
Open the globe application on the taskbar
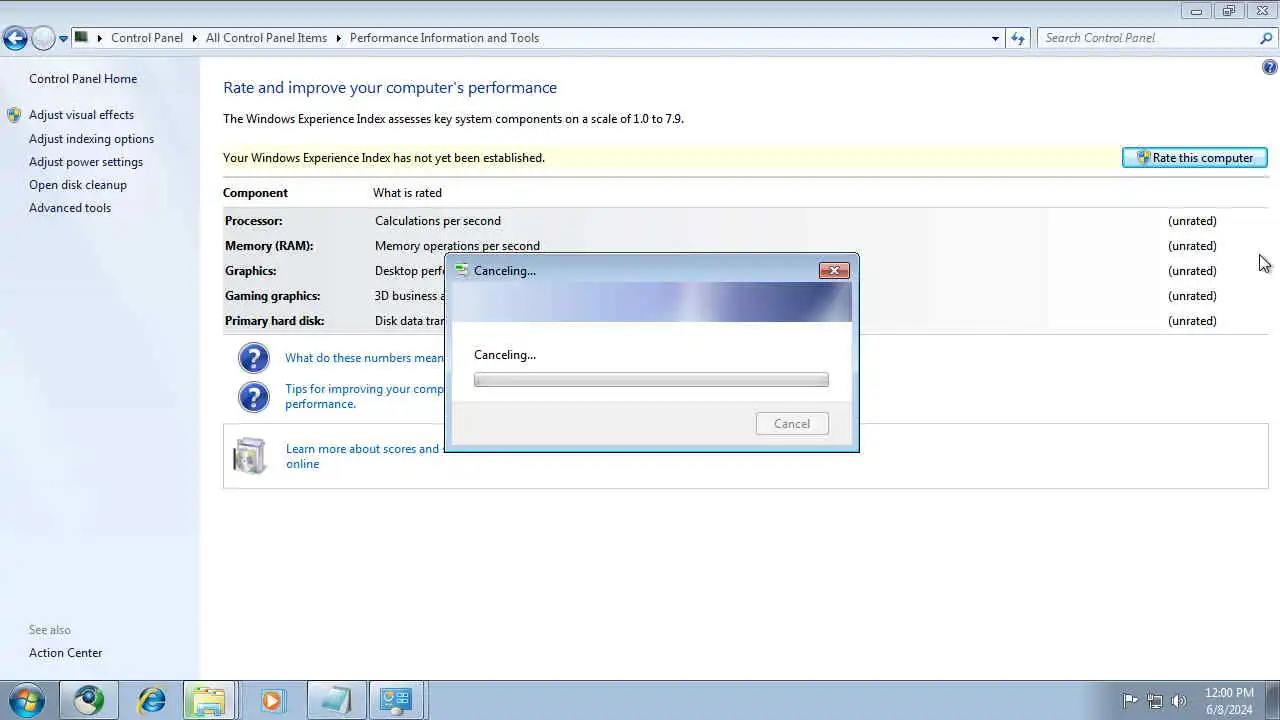pyautogui.click(x=89, y=700)
